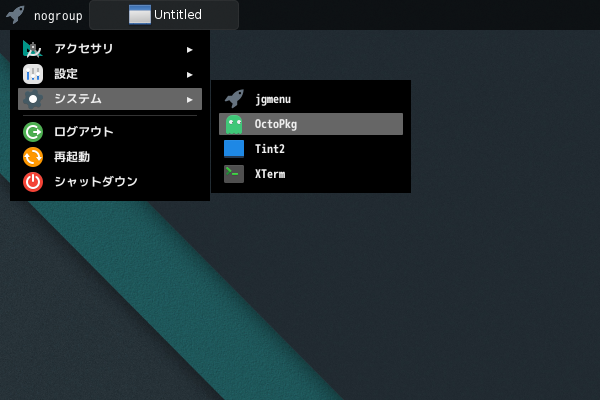The width and height of the screenshot is (600, 400).
Task: Click the Untitled window icon in taskbar
Action: click(140, 15)
